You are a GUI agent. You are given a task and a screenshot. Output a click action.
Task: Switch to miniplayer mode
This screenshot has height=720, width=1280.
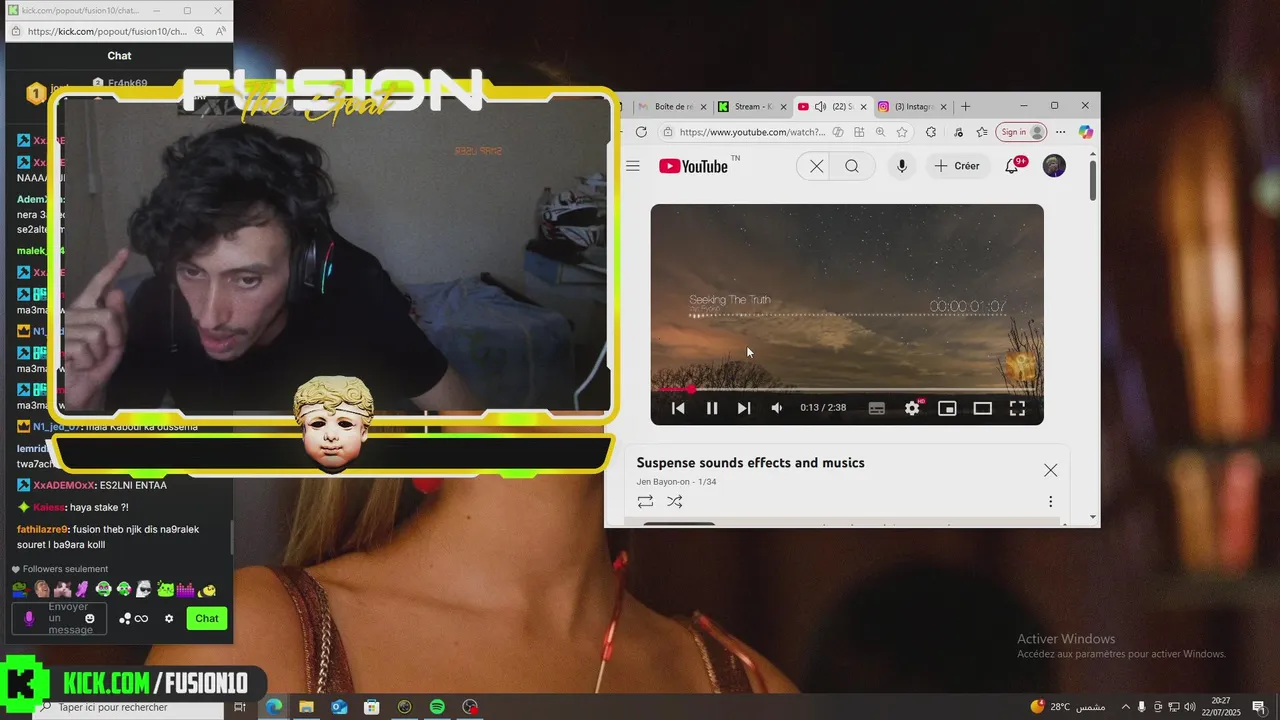947,408
